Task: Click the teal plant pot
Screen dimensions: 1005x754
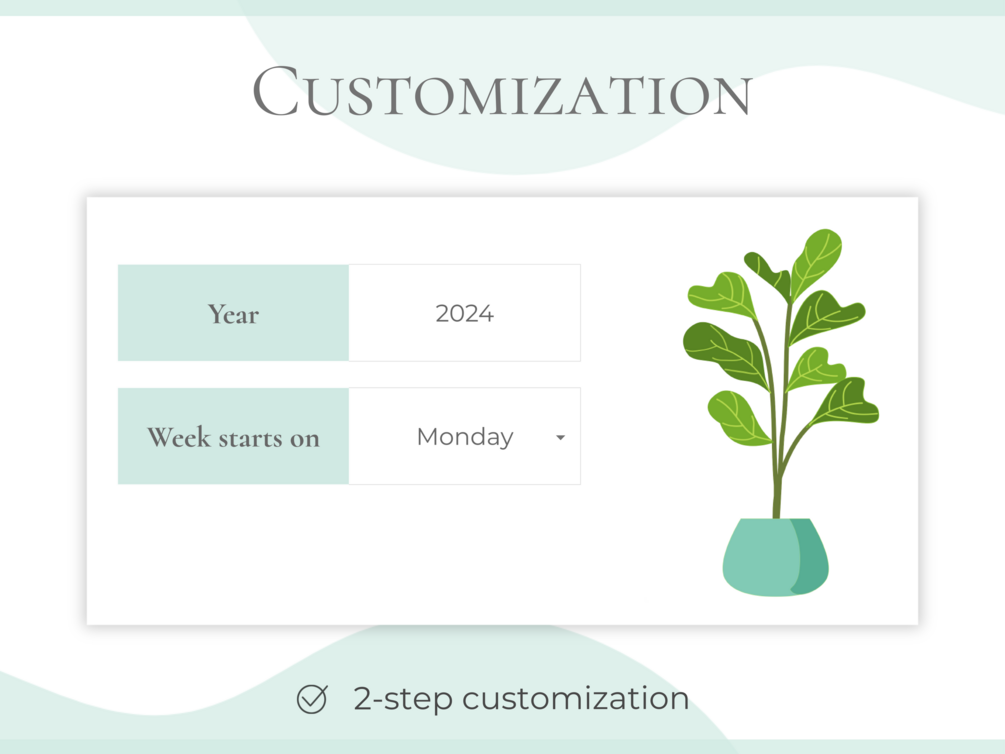Action: [776, 557]
